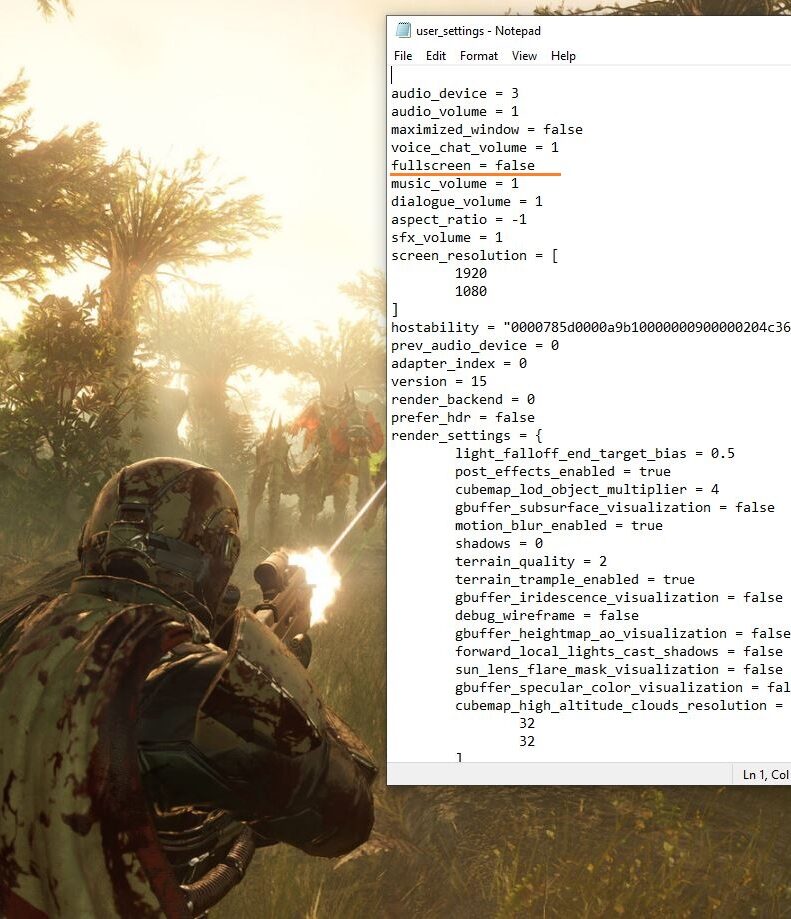Click the value 1920 under screen_resolution

[471, 273]
